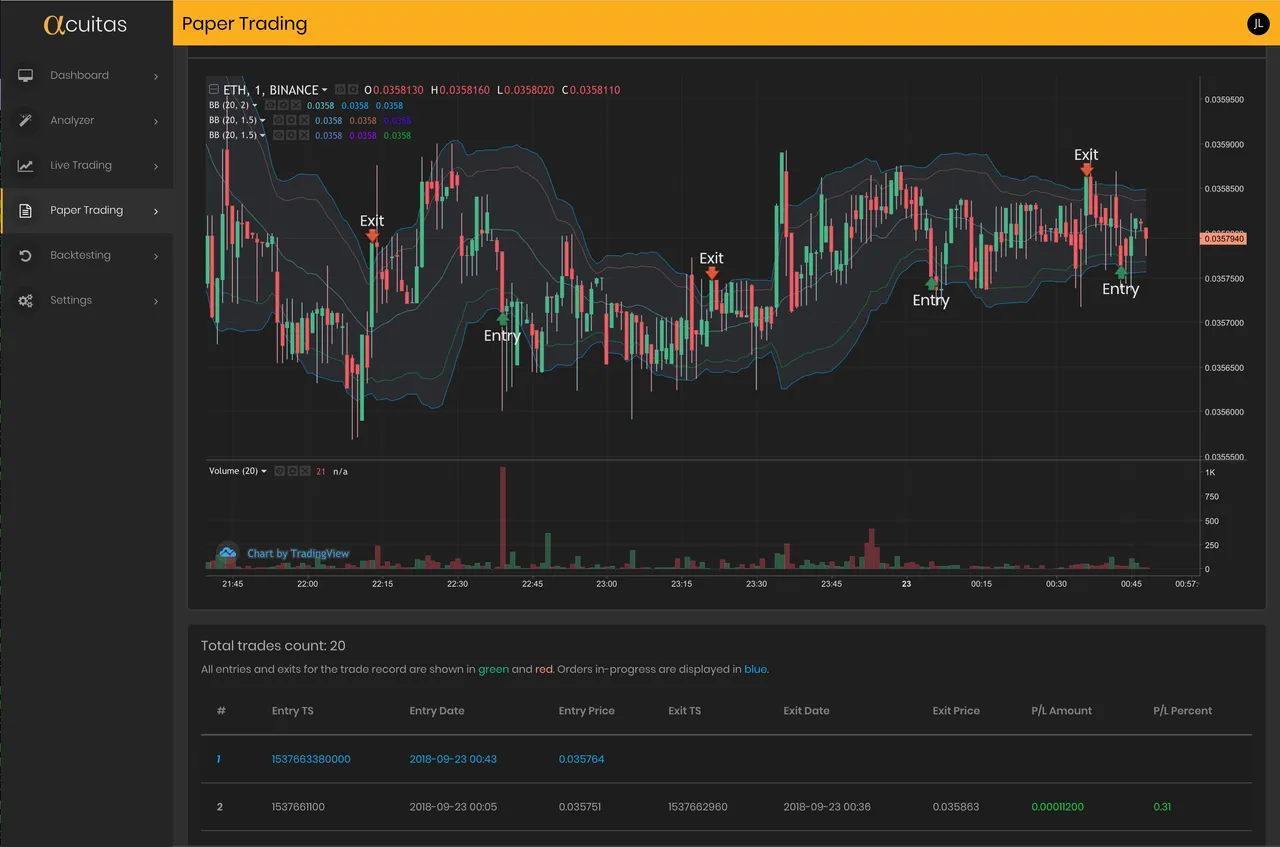
Task: Select Paper Trading in the sidebar
Action: point(86,210)
